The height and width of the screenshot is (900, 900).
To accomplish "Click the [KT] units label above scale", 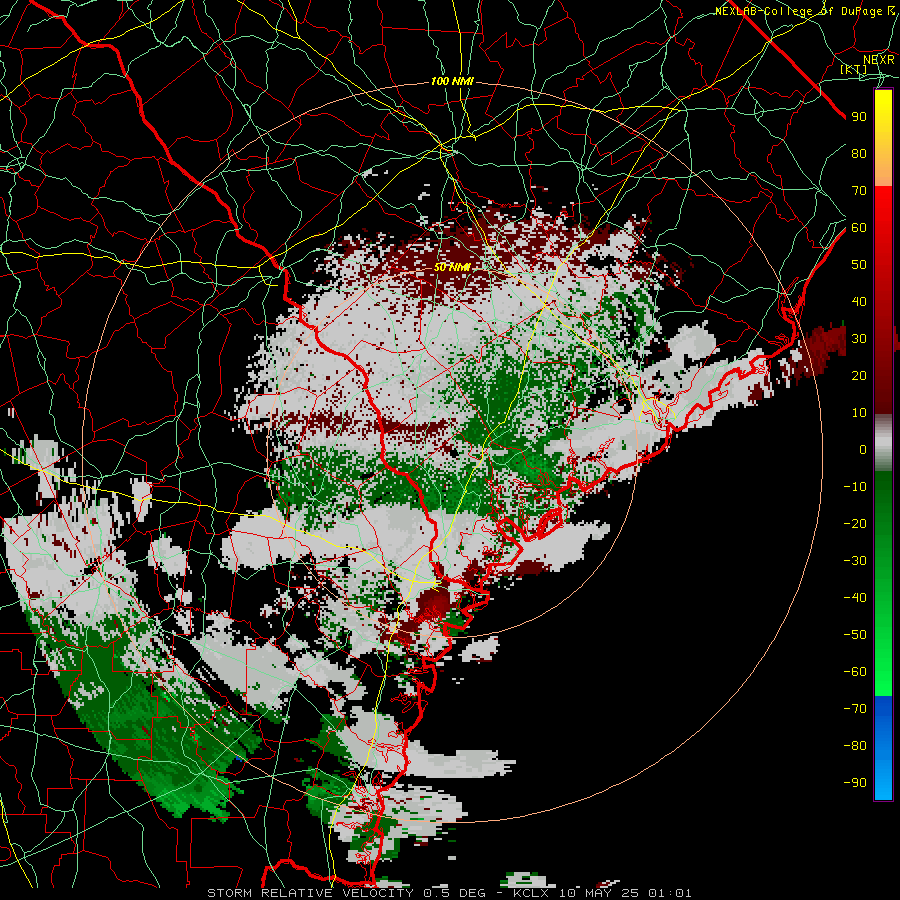I will 853,69.
